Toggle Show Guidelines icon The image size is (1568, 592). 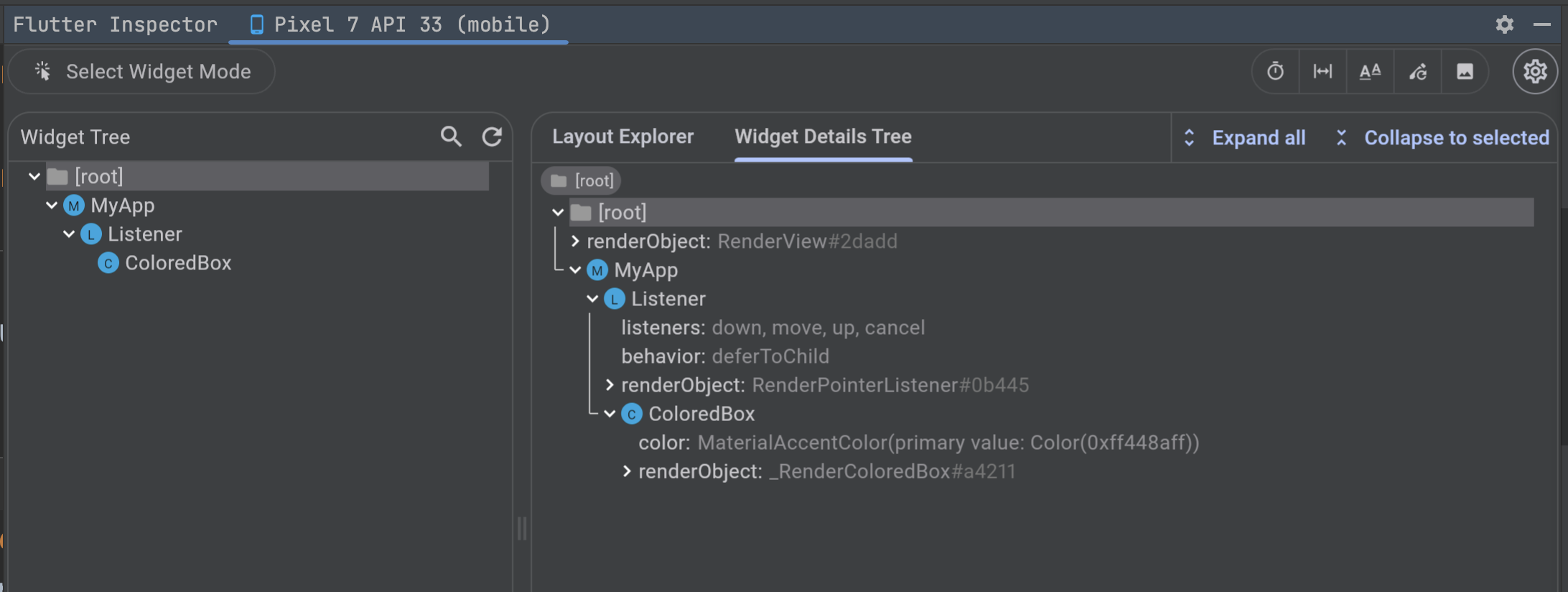1322,71
